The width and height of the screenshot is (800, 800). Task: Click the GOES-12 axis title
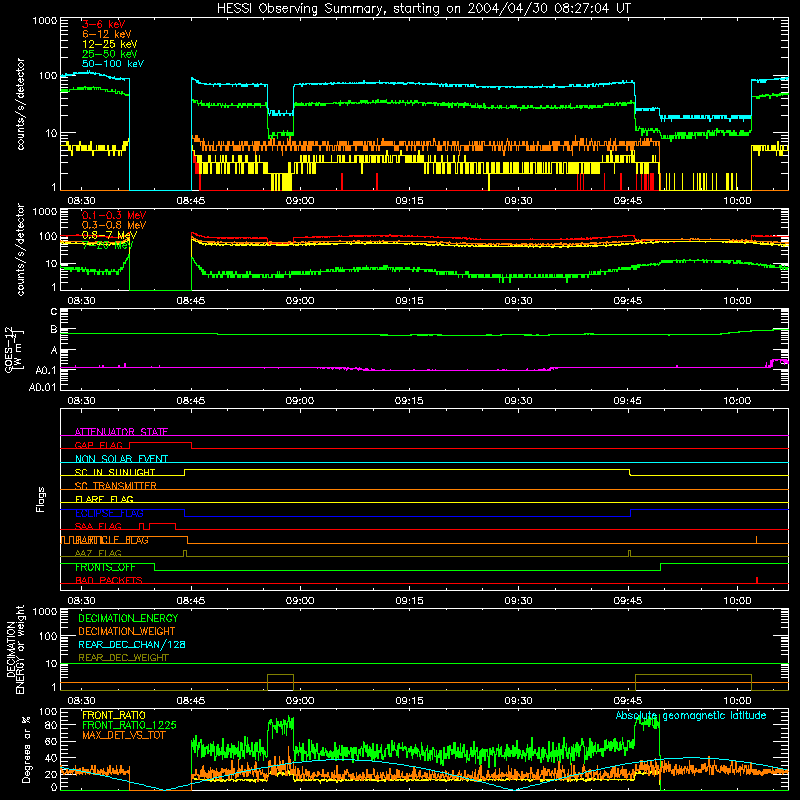click(13, 349)
